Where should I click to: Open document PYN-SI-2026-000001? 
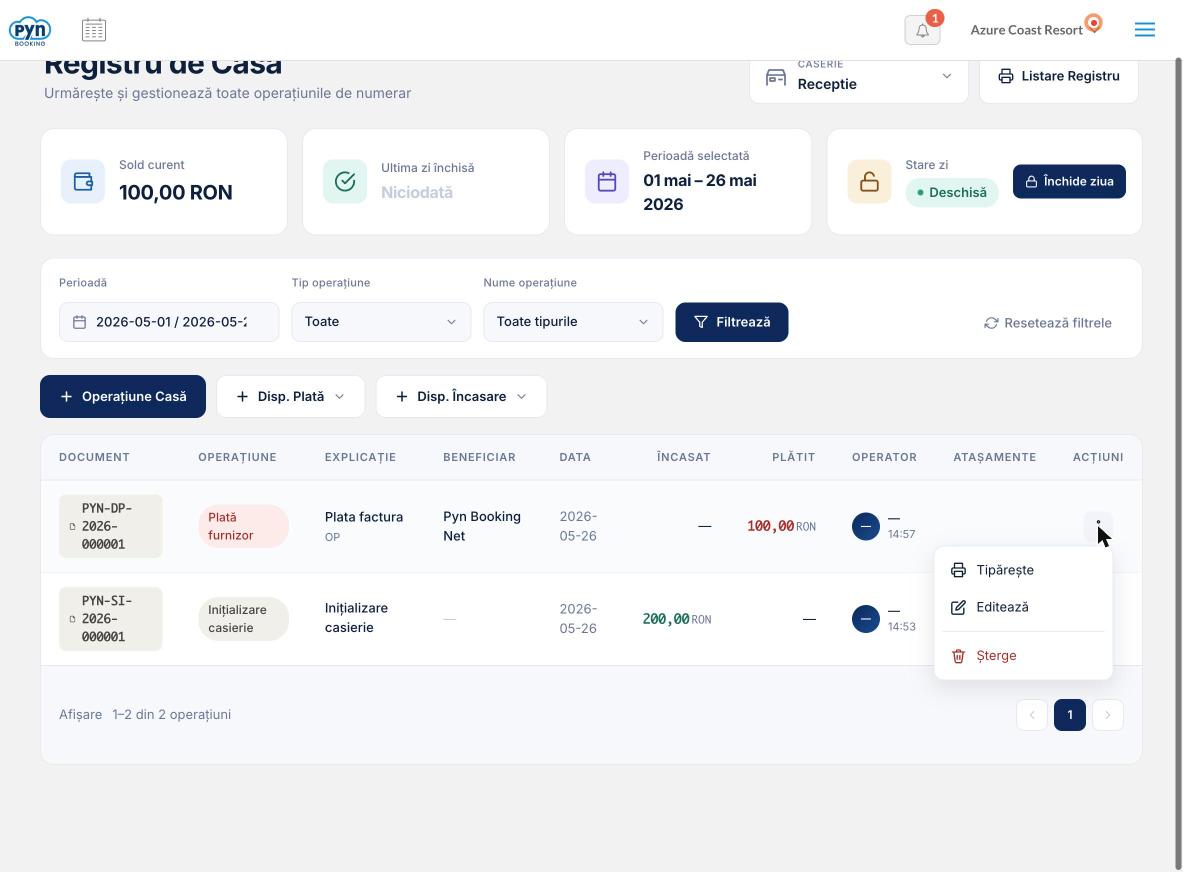(111, 619)
